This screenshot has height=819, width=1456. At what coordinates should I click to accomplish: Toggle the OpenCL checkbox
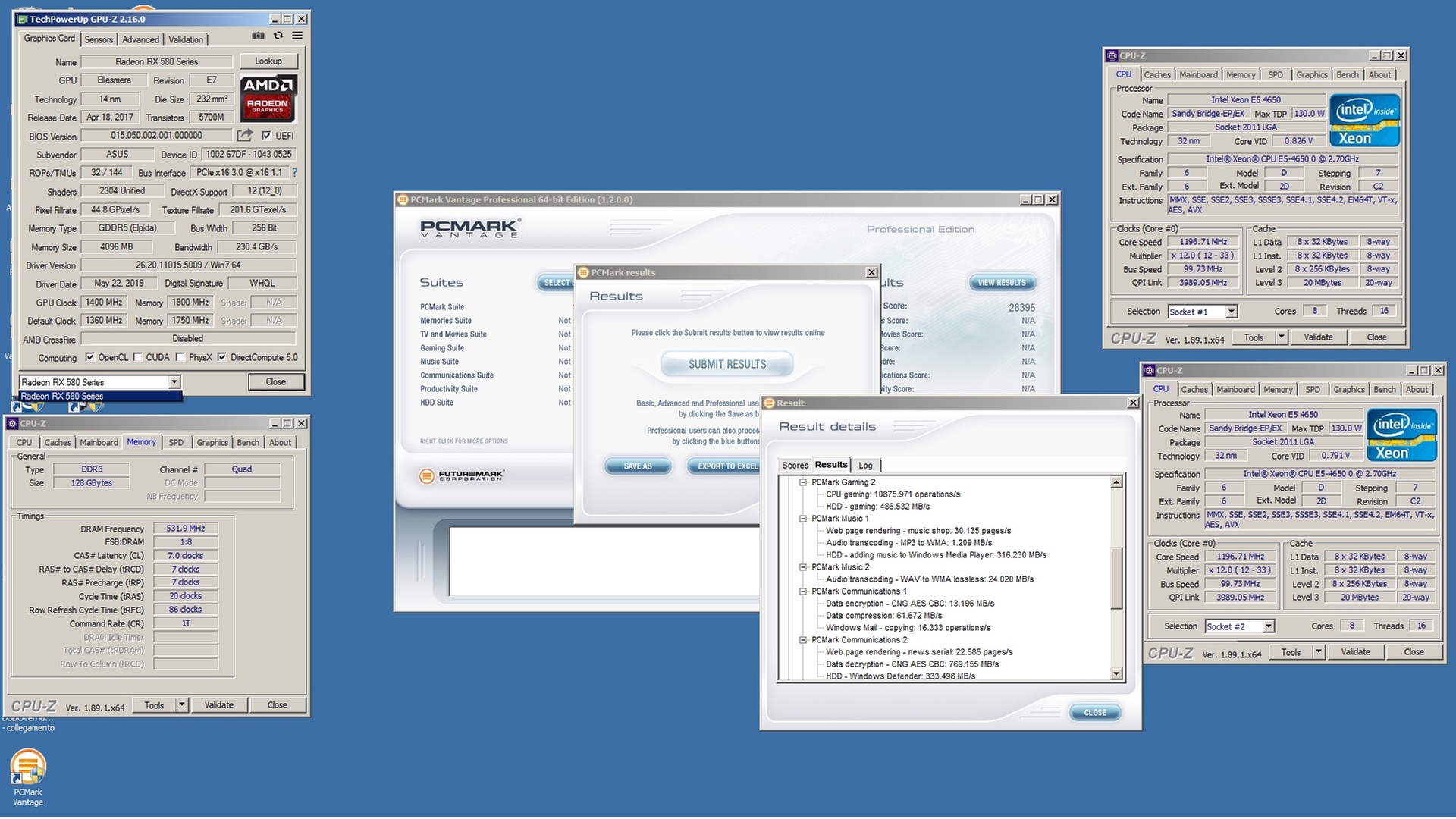89,357
